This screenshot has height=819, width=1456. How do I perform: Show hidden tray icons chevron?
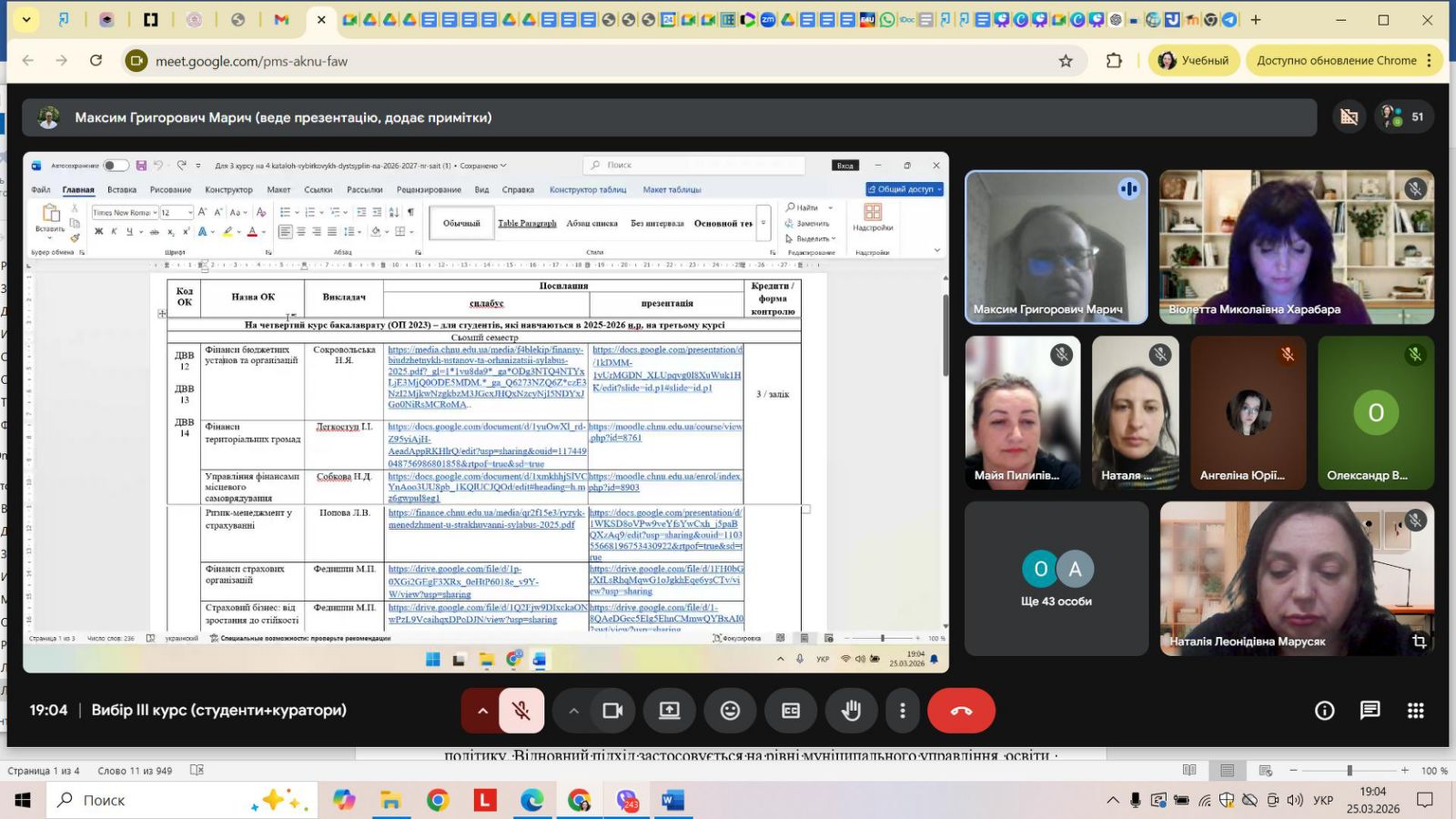point(1112,801)
